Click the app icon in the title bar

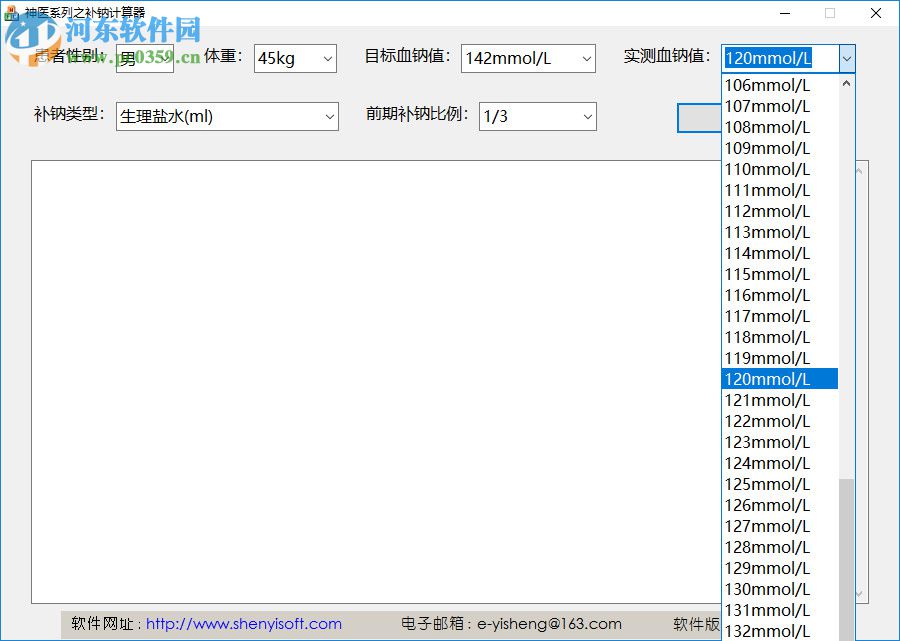pos(11,13)
